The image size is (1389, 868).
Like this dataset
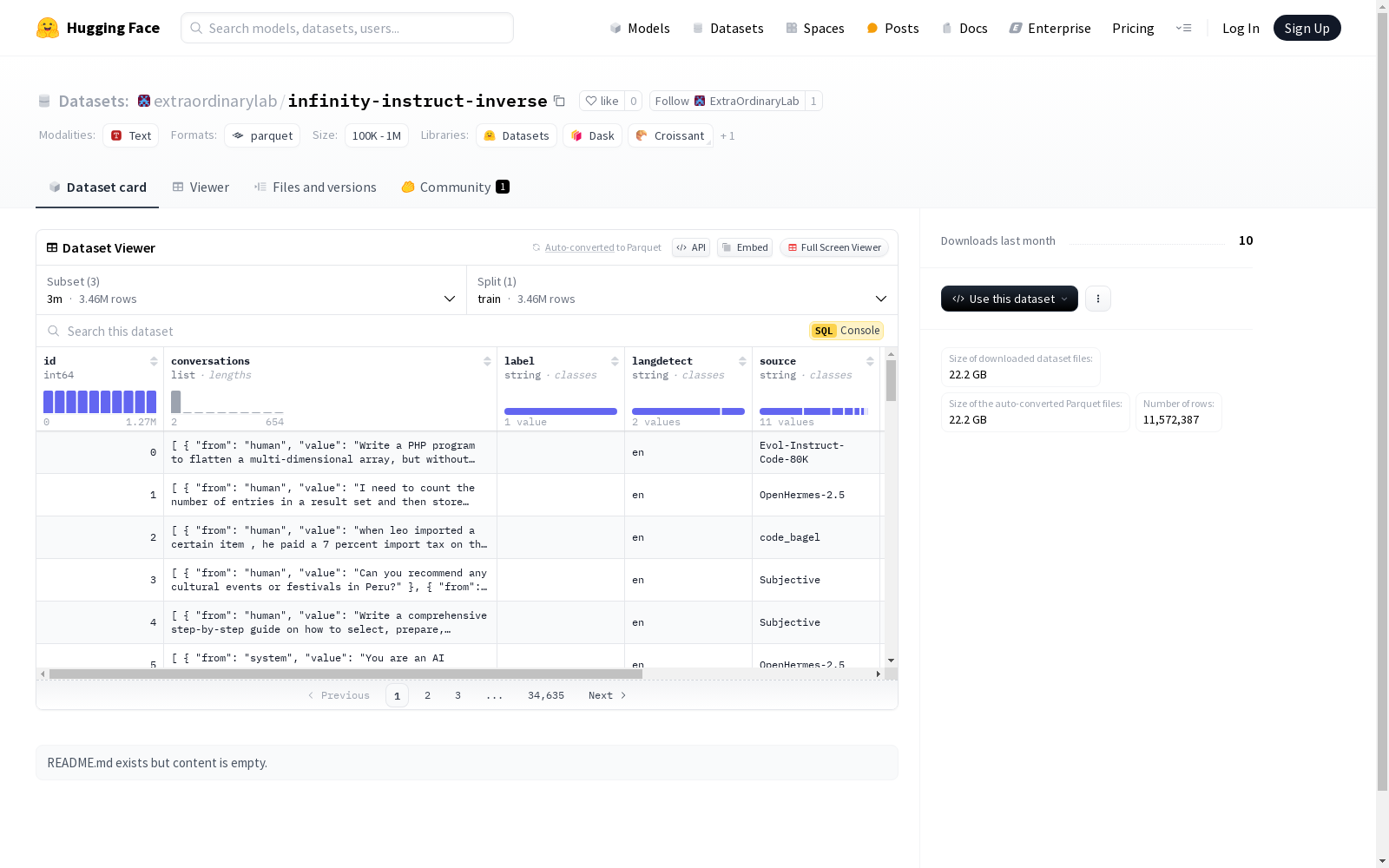tap(602, 101)
